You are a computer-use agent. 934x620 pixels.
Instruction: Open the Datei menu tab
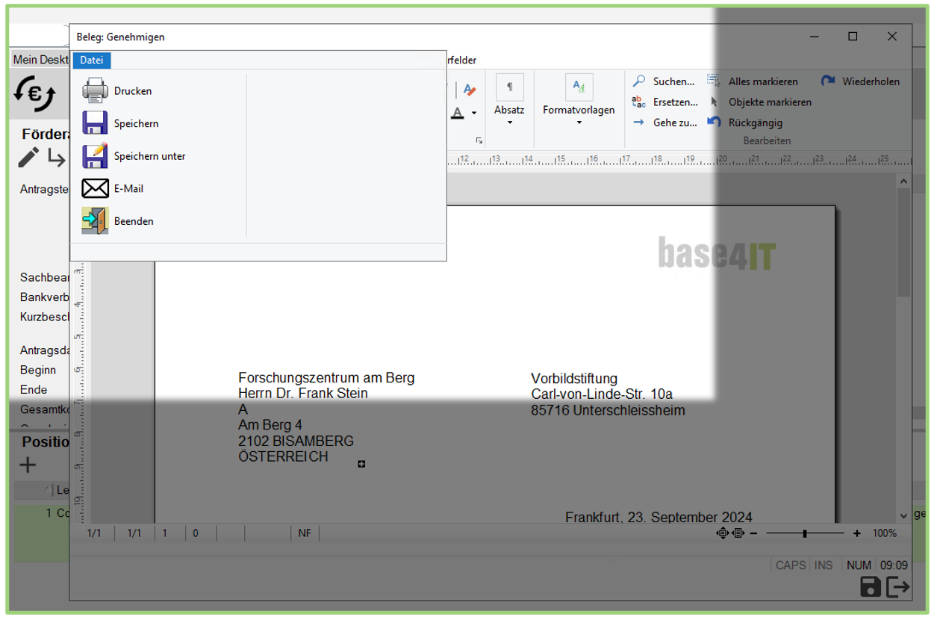click(x=91, y=60)
